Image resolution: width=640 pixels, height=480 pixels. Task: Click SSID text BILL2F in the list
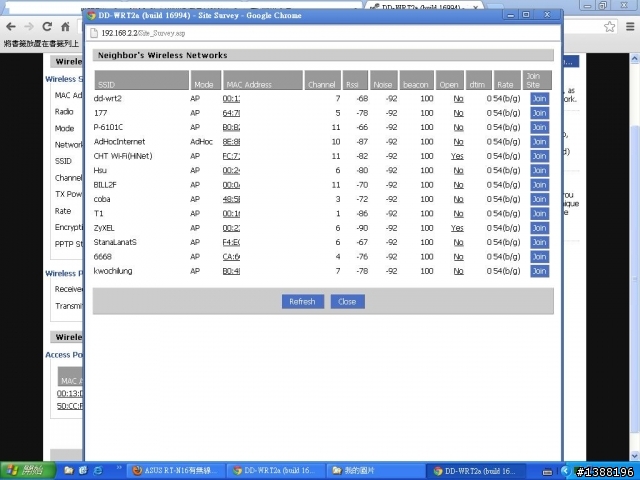click(x=105, y=185)
